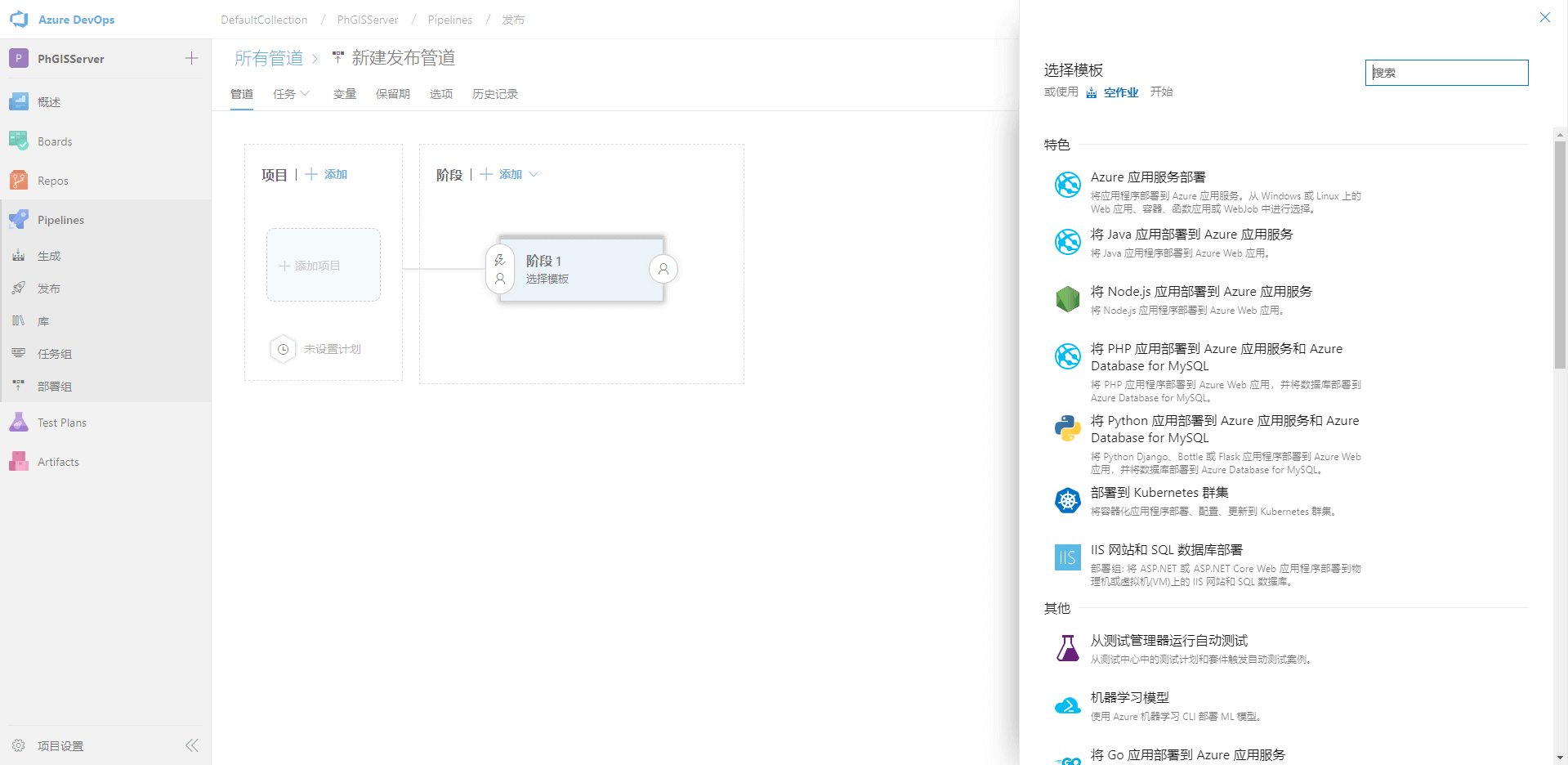1568x765 pixels.
Task: Select the Kubernetes 群集 deployment template
Action: point(1159,493)
